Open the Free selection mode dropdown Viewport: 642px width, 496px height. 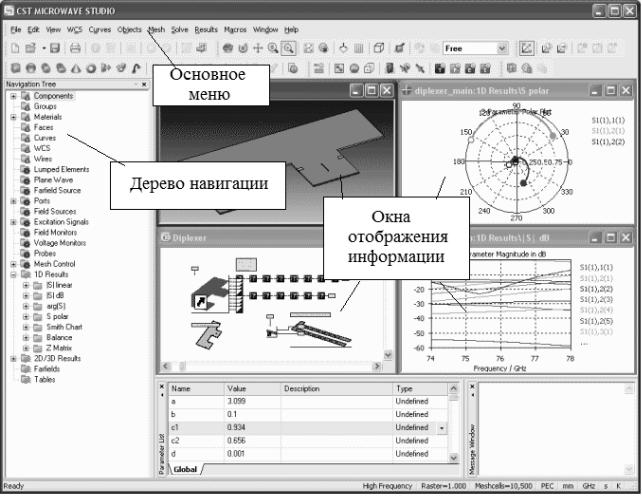[x=502, y=48]
